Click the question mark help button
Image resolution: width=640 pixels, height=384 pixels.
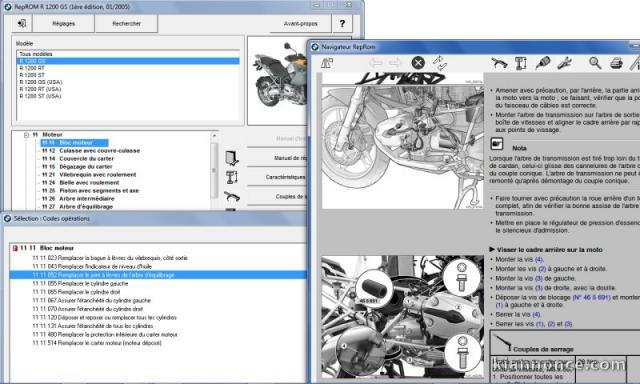tap(342, 24)
